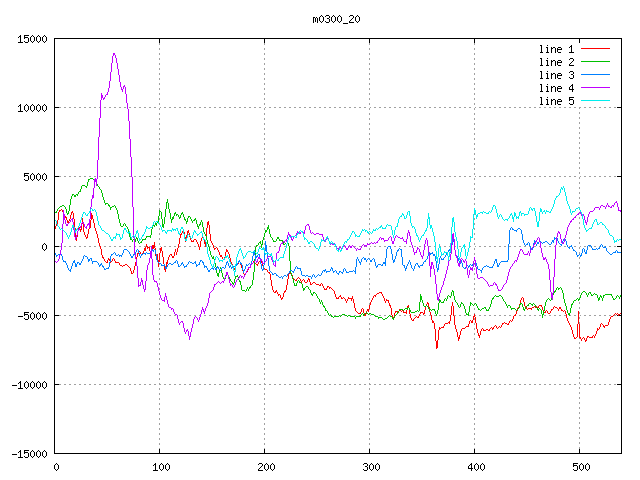Click the tall purple peak's highest point

click(x=114, y=54)
